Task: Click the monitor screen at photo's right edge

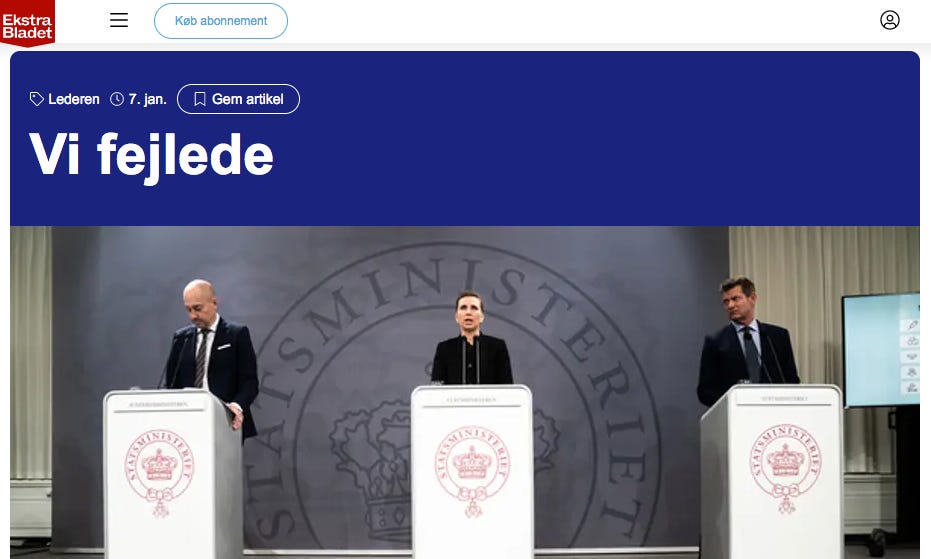Action: click(881, 350)
